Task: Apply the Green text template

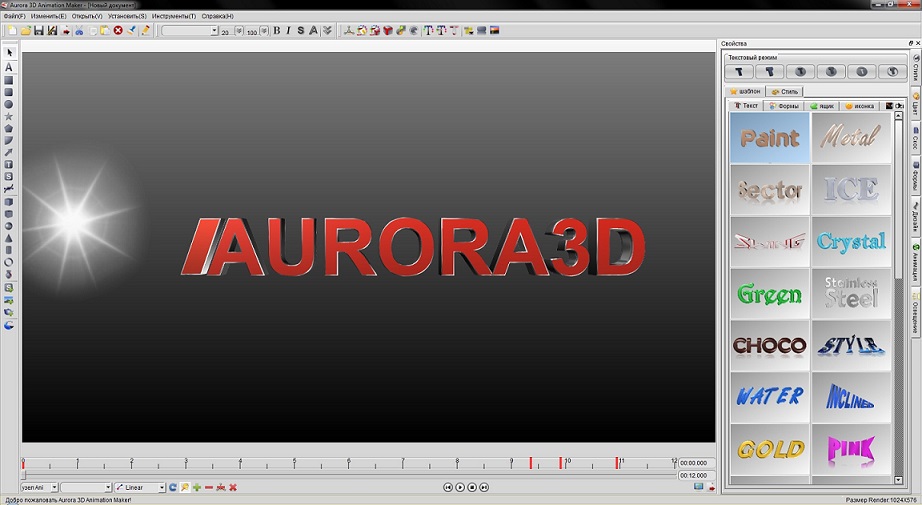Action: point(770,293)
